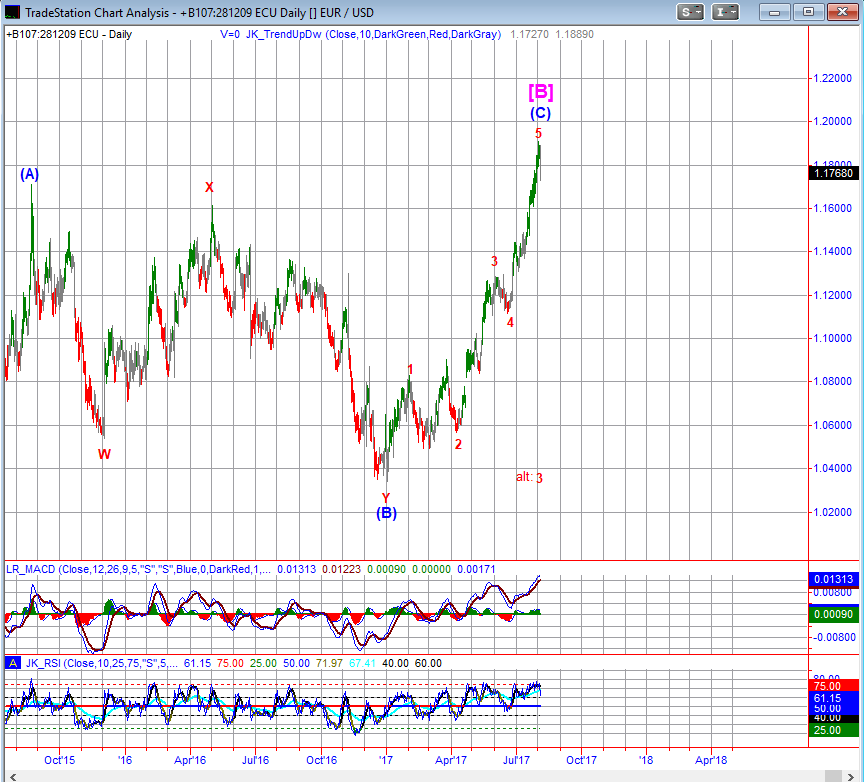Image resolution: width=864 pixels, height=782 pixels.
Task: Click the red RSI level box 75.00
Action: [834, 686]
